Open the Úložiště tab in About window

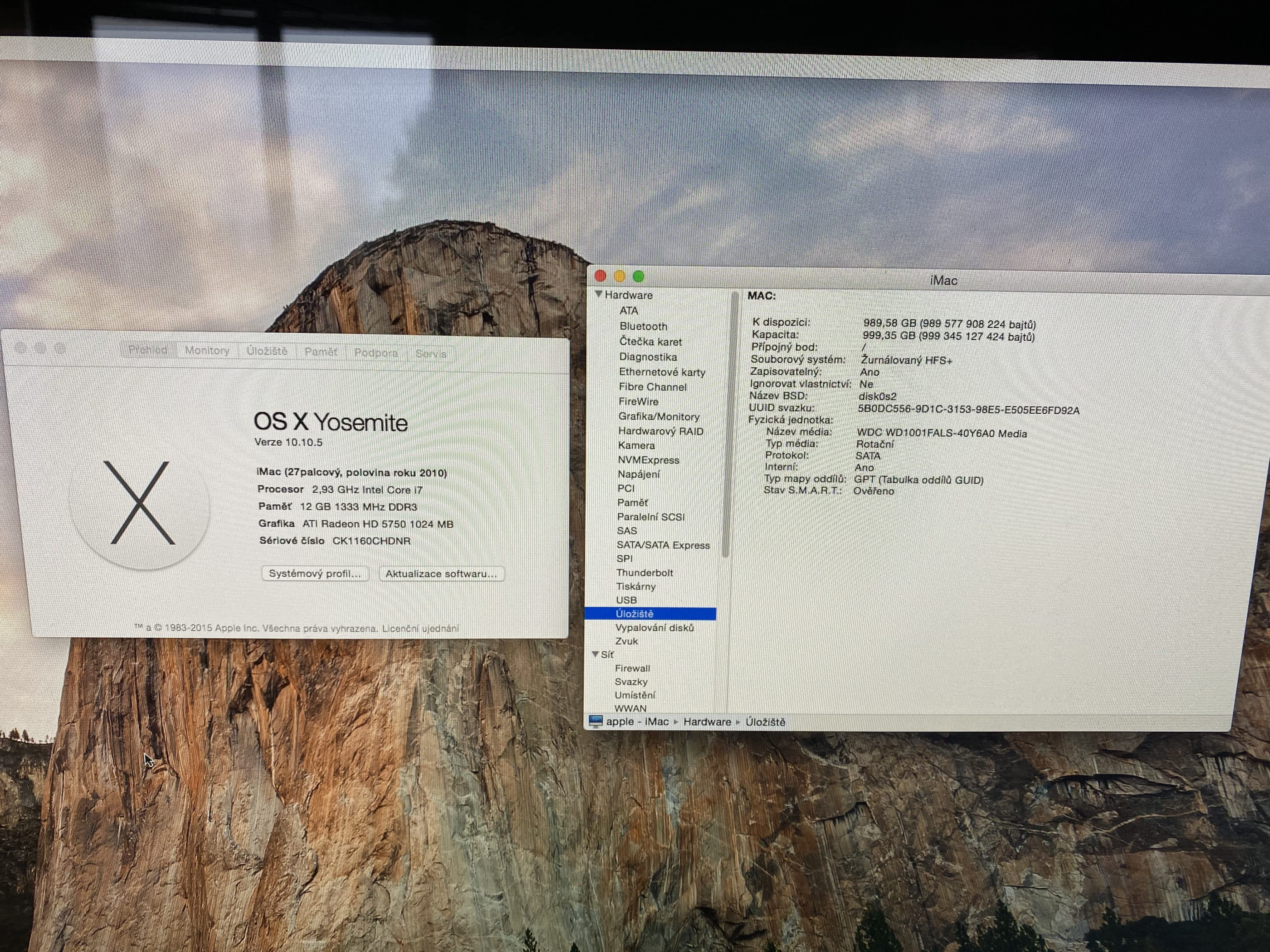(x=267, y=351)
